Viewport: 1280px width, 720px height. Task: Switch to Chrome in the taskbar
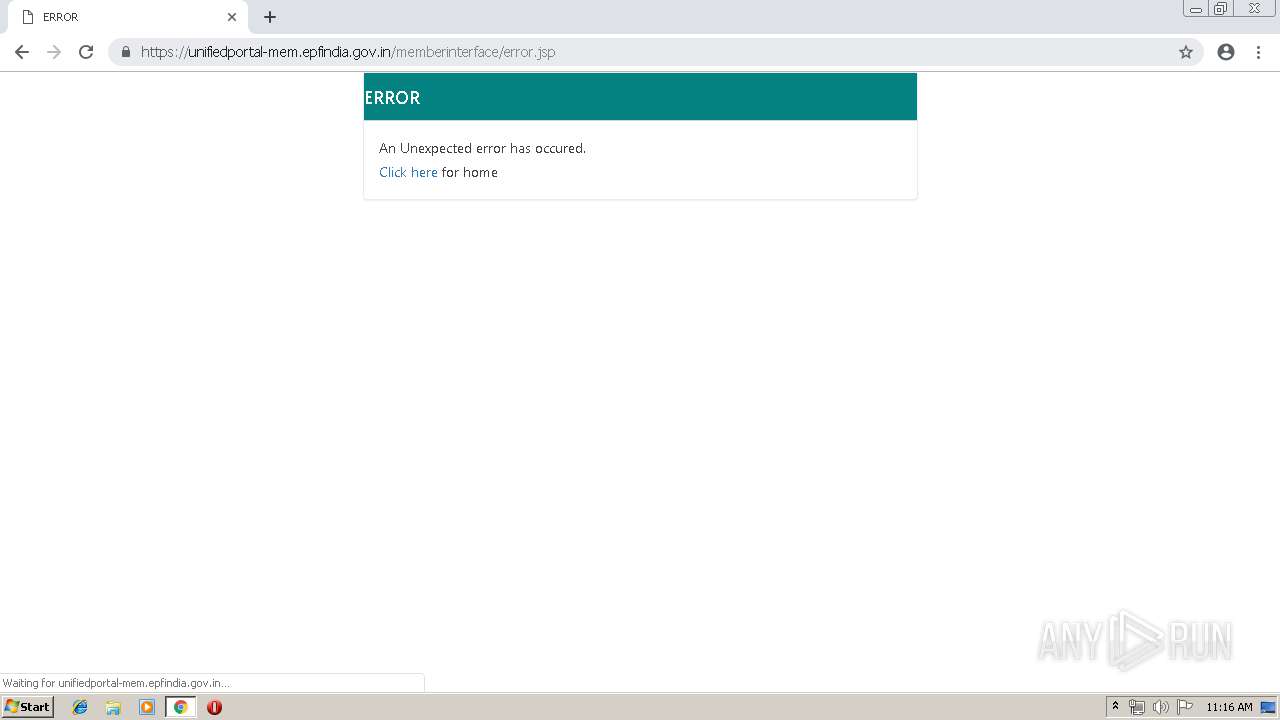180,707
